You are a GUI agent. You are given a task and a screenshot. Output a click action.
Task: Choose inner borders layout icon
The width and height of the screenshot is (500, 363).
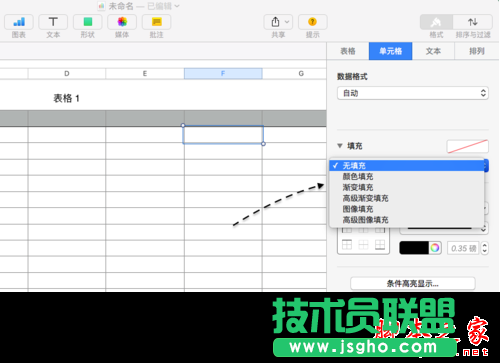pyautogui.click(x=363, y=245)
